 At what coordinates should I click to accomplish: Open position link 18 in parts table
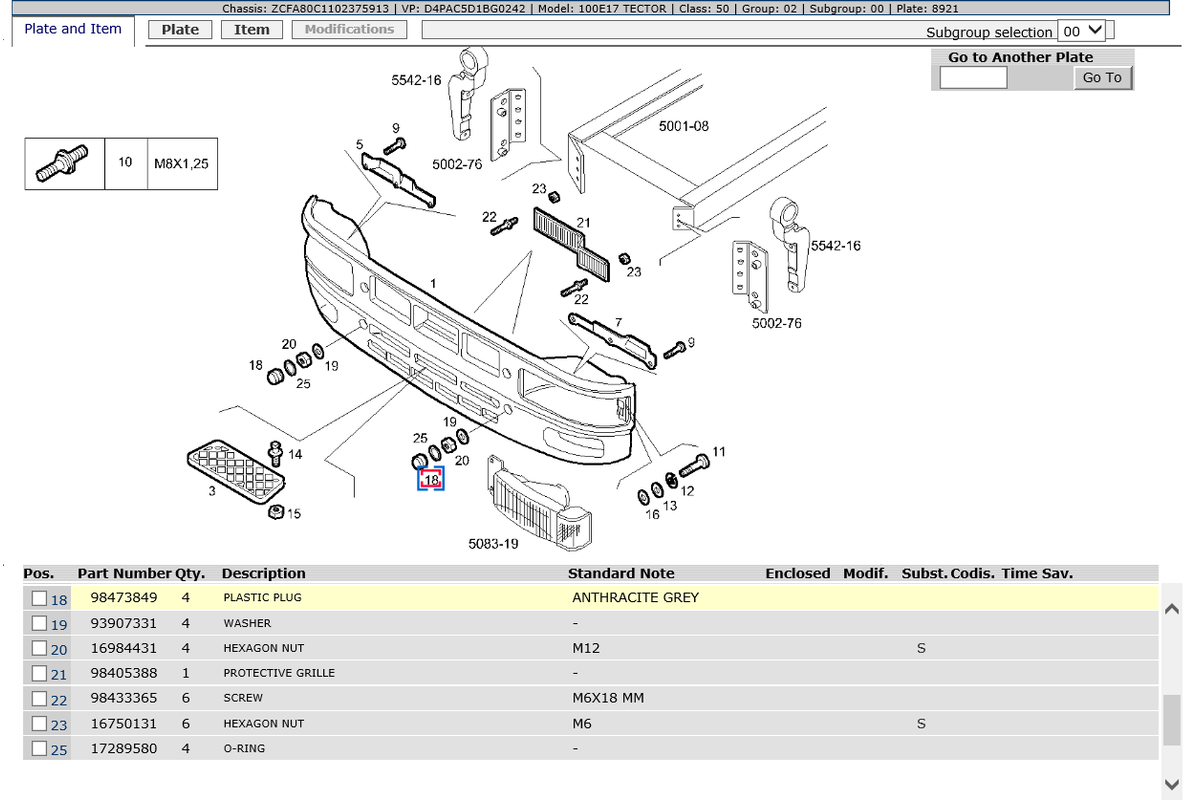point(59,600)
